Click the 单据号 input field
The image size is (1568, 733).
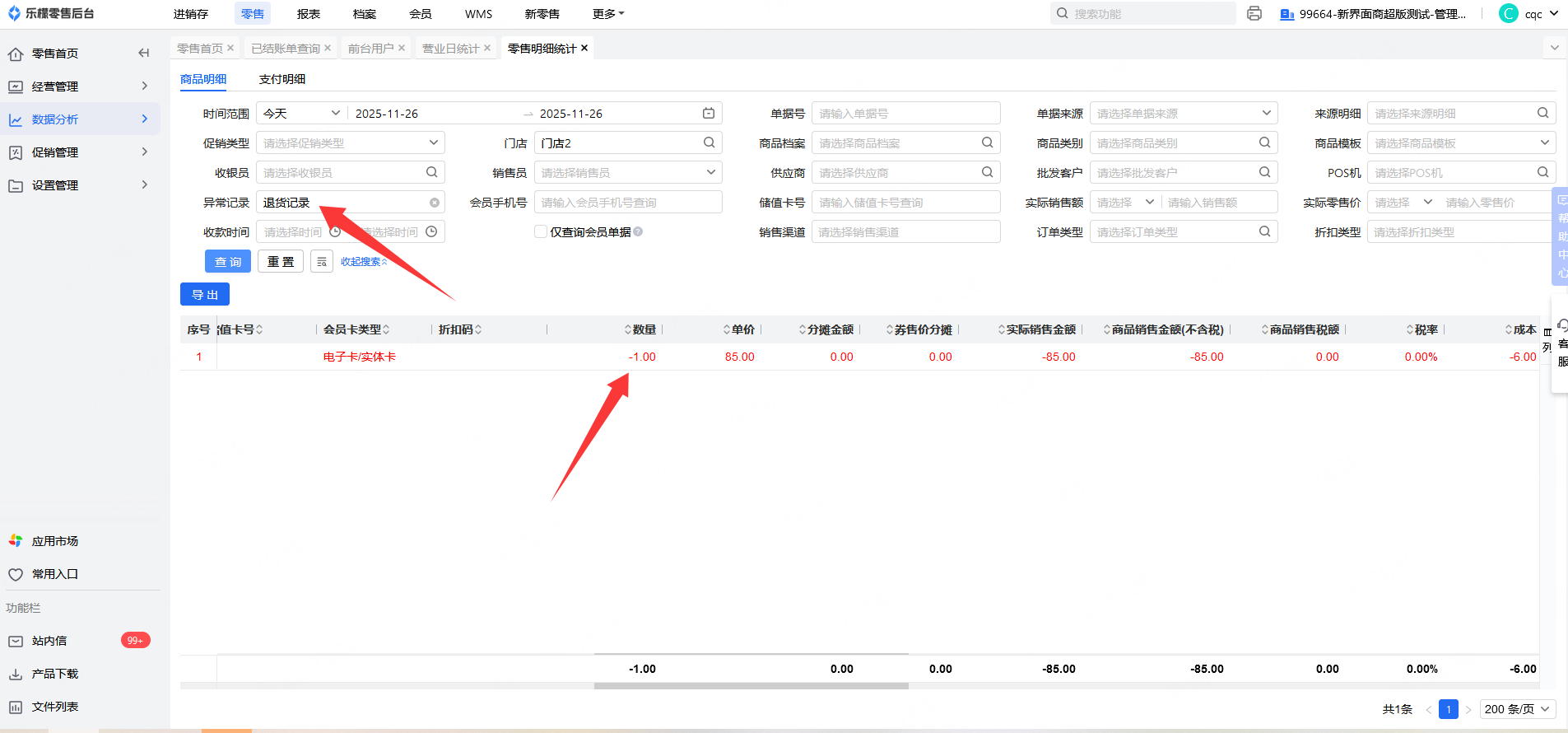click(906, 113)
